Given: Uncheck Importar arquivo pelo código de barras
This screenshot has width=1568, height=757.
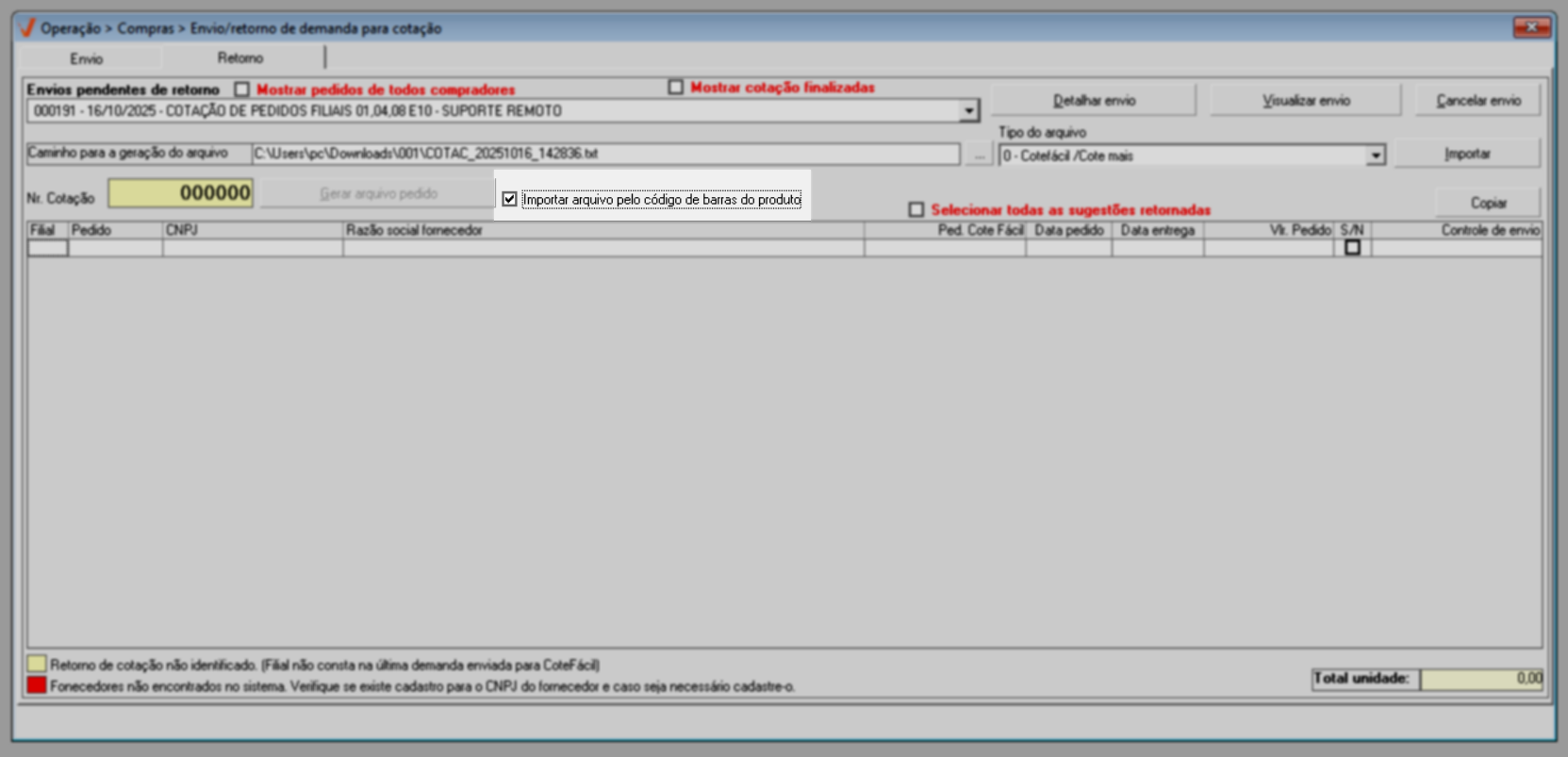Looking at the screenshot, I should point(510,199).
